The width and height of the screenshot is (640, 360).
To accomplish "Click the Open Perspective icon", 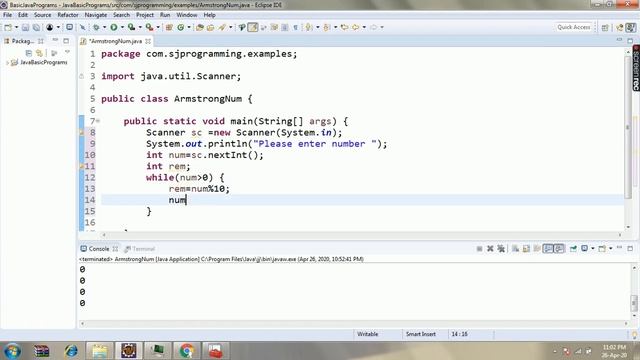I will coord(605,27).
